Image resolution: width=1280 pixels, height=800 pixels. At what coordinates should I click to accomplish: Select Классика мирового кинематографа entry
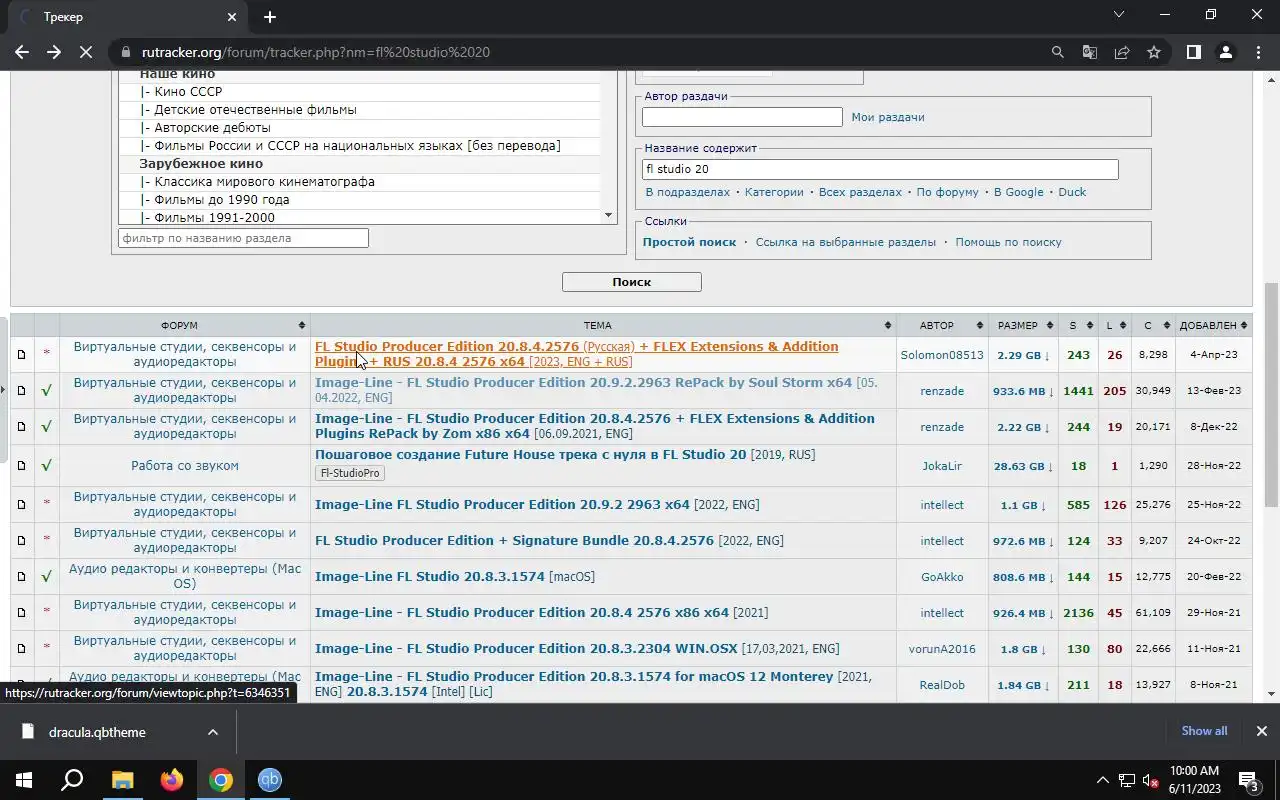[360, 182]
